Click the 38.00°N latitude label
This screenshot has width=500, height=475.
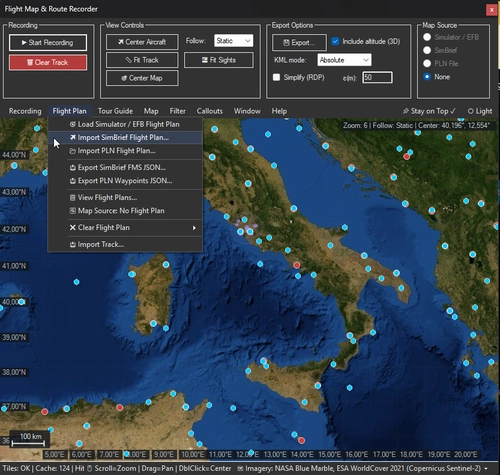point(14,372)
